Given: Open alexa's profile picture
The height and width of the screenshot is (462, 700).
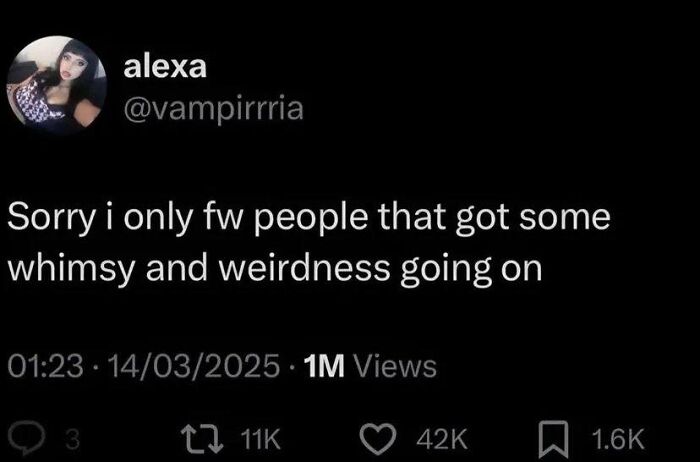Looking at the screenshot, I should point(57,86).
